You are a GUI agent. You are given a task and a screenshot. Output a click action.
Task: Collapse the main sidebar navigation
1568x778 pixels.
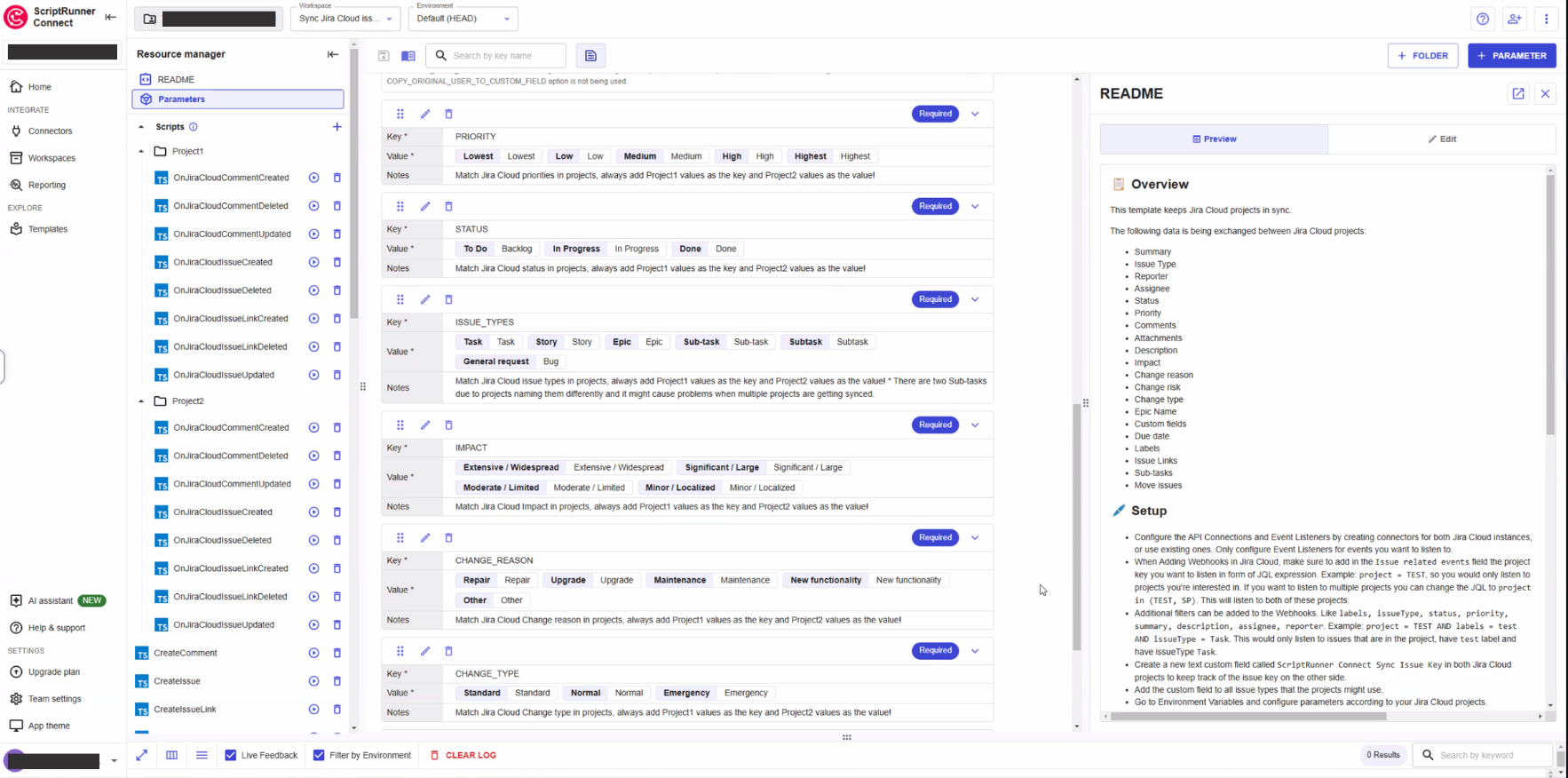point(111,17)
